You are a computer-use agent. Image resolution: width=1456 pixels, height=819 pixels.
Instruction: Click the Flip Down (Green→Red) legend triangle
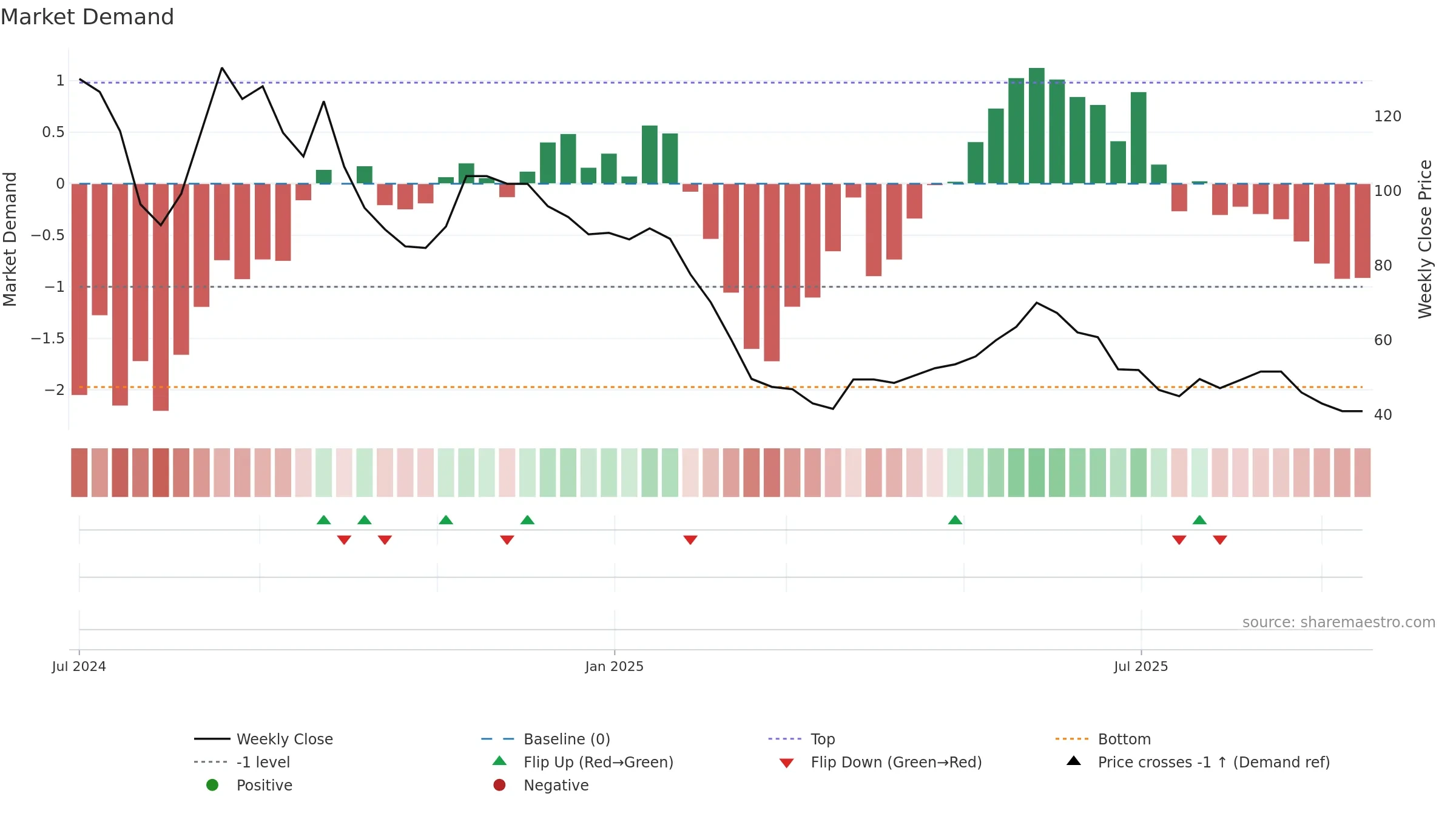pyautogui.click(x=787, y=763)
